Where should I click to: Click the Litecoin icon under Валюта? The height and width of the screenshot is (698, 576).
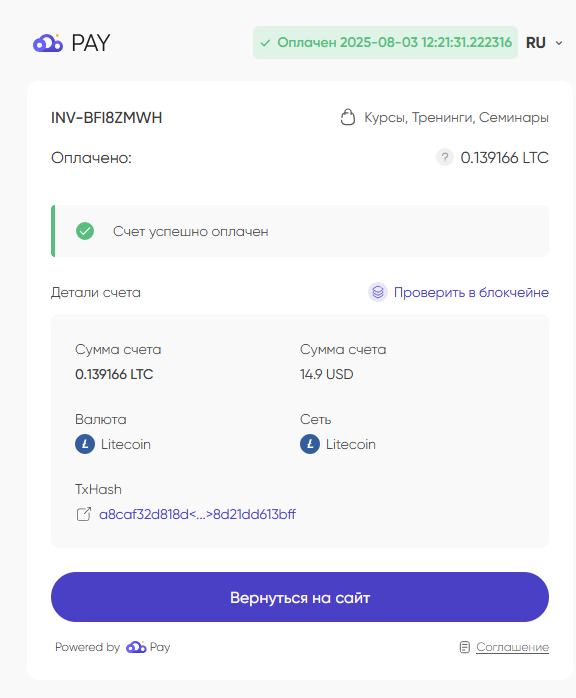tap(85, 444)
